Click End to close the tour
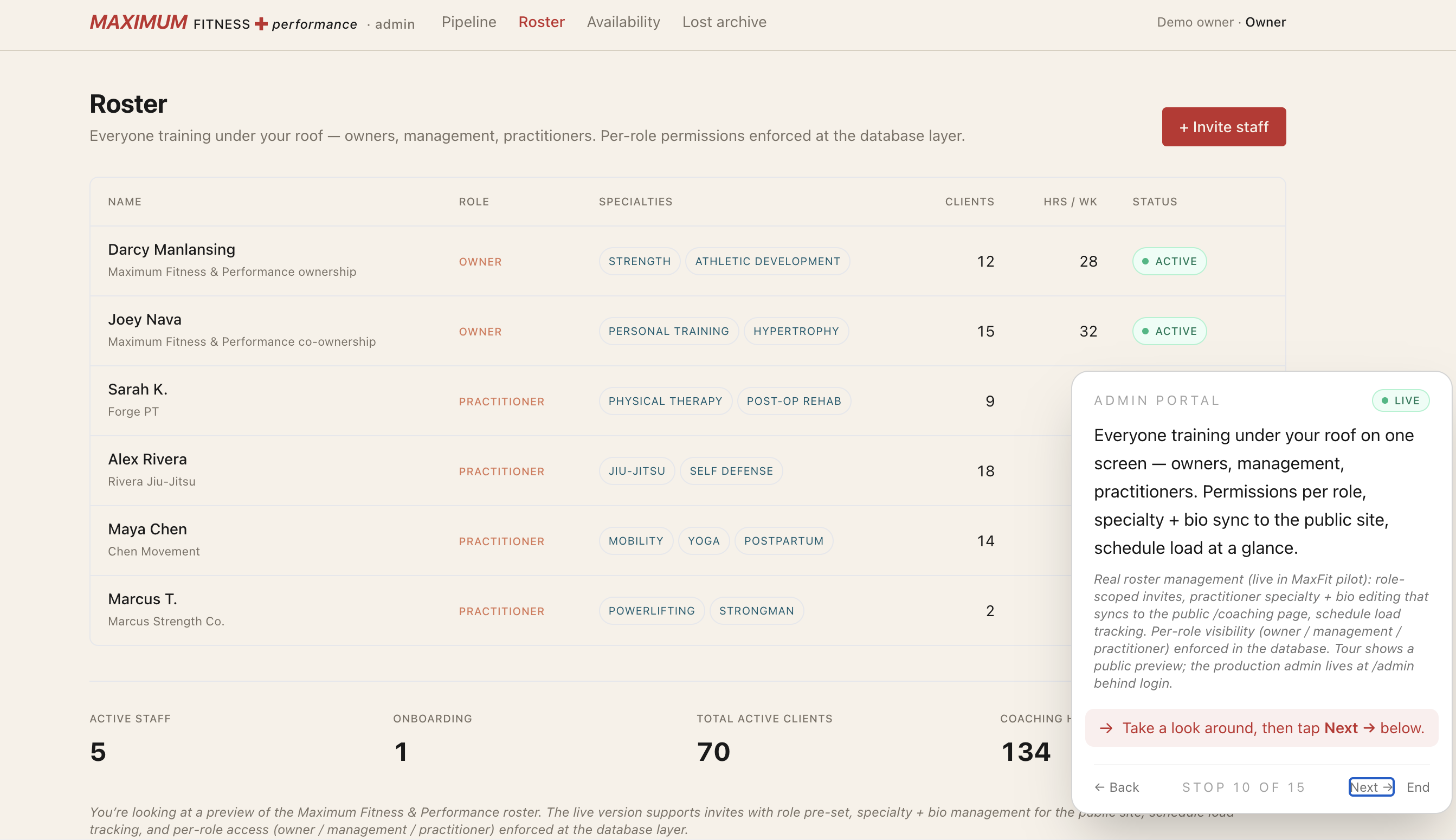This screenshot has height=840, width=1456. (x=1418, y=787)
